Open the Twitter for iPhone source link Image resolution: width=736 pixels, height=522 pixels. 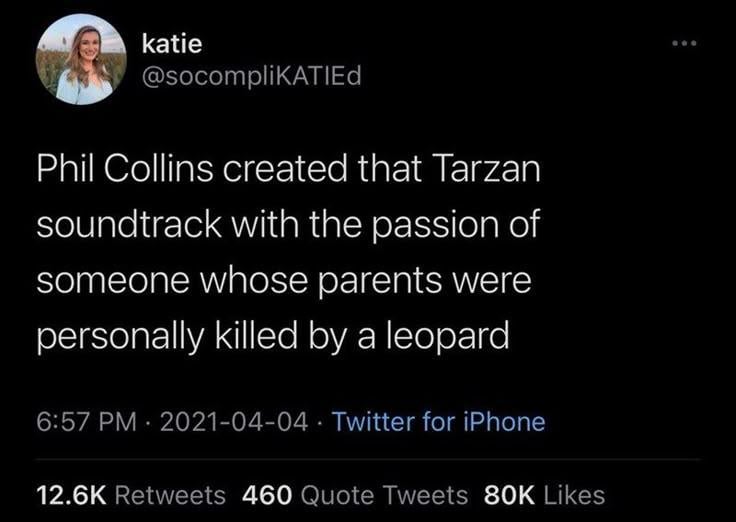click(438, 421)
